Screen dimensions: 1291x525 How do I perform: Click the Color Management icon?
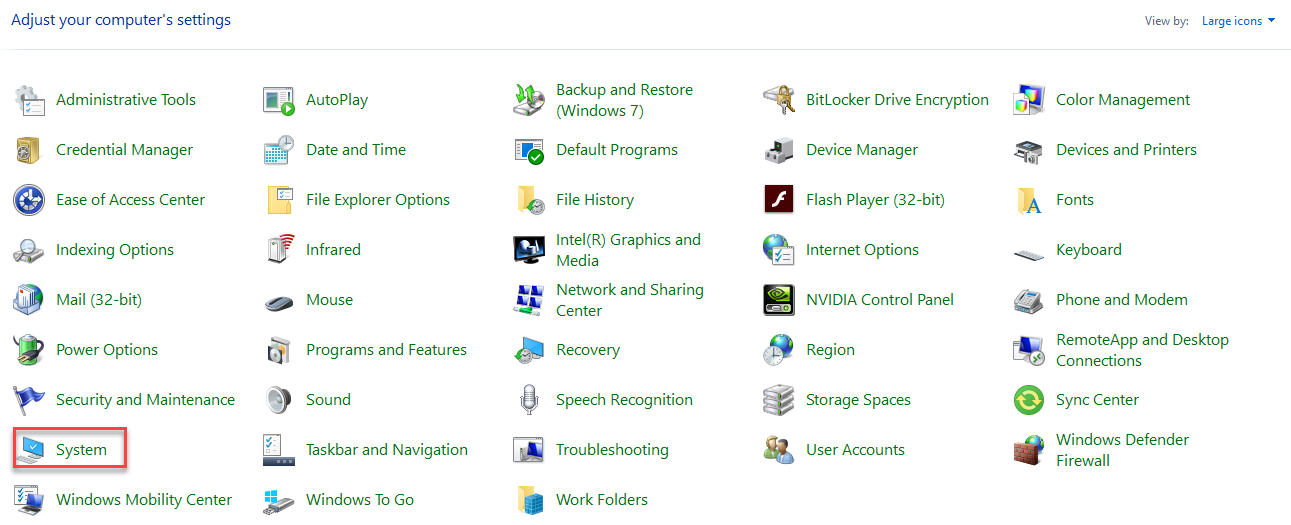tap(1028, 100)
